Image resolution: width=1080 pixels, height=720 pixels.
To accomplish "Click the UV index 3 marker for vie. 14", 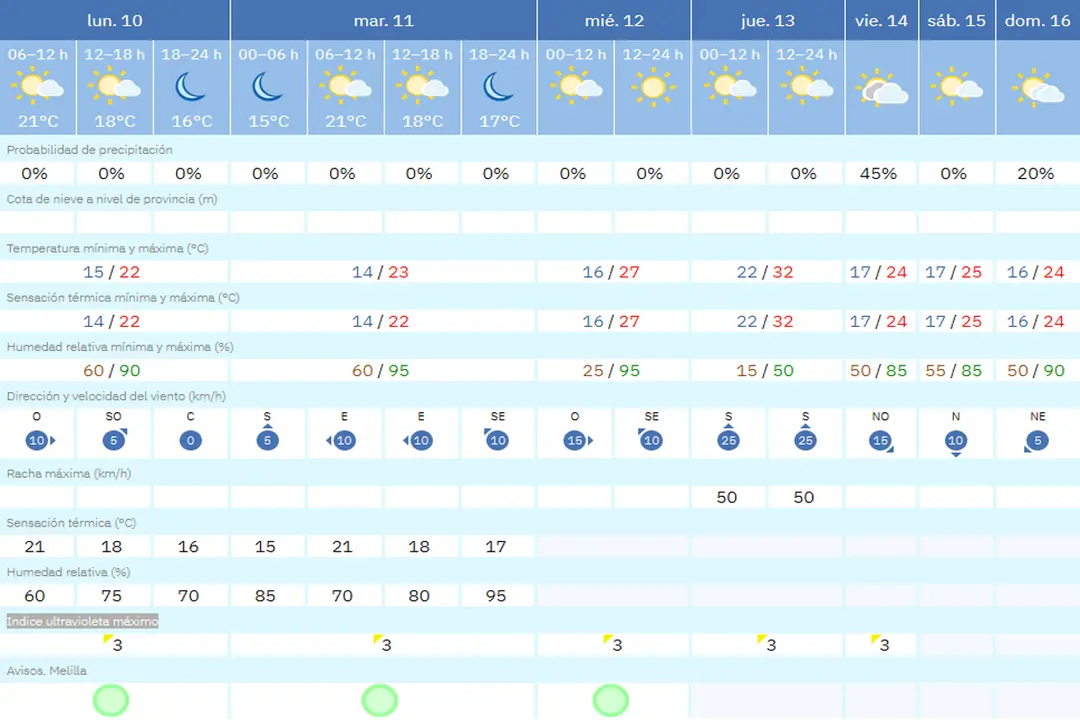I will point(880,644).
